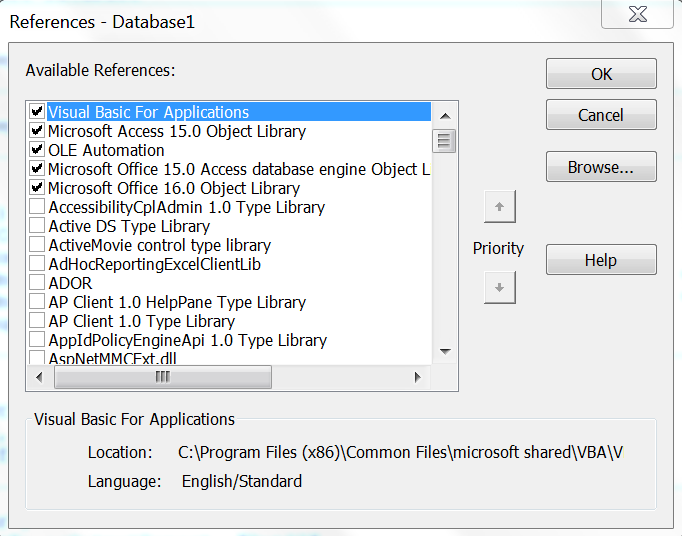The width and height of the screenshot is (682, 536).
Task: Uncheck Microsoft Access 15.0 Object Library
Action: (37, 131)
